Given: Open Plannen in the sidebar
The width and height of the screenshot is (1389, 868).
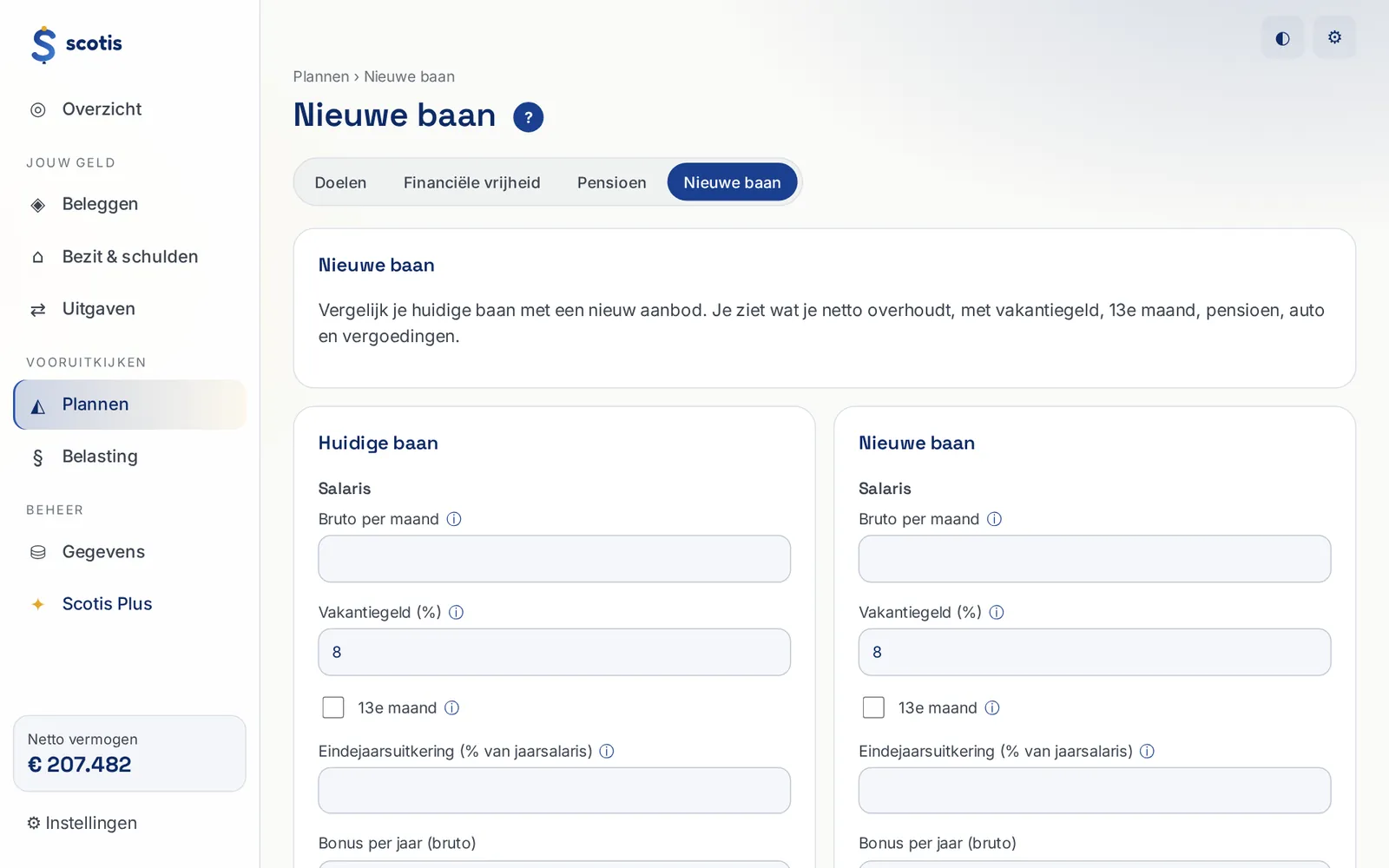Looking at the screenshot, I should click(x=130, y=404).
